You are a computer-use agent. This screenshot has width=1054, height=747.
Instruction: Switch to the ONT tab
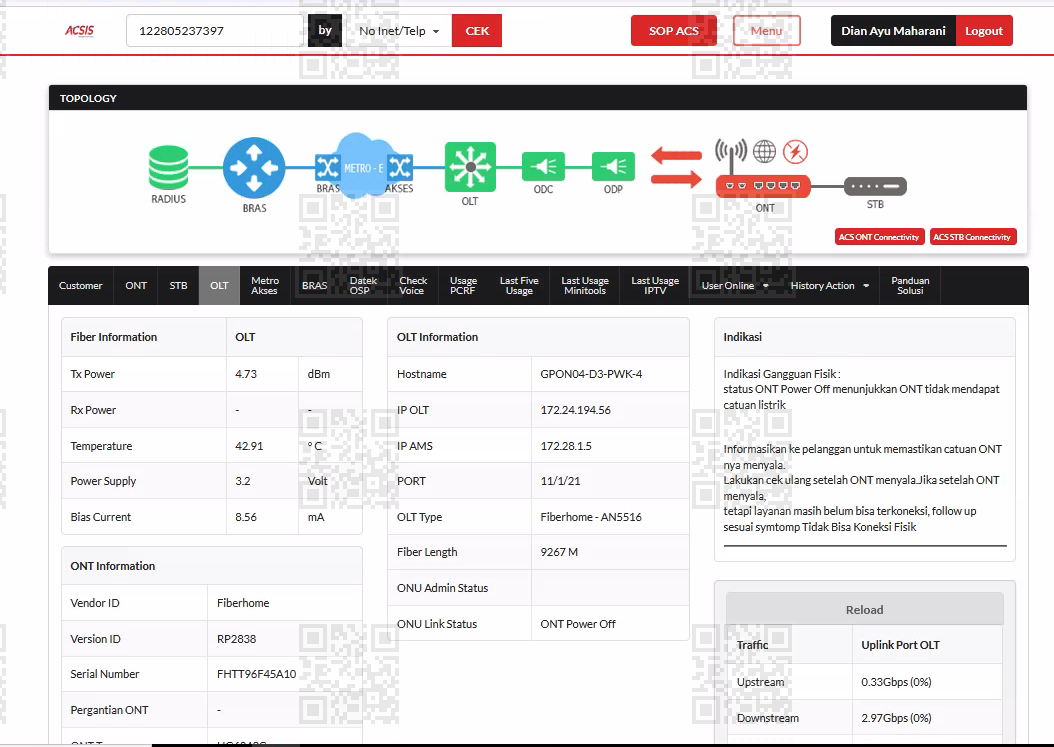[136, 286]
